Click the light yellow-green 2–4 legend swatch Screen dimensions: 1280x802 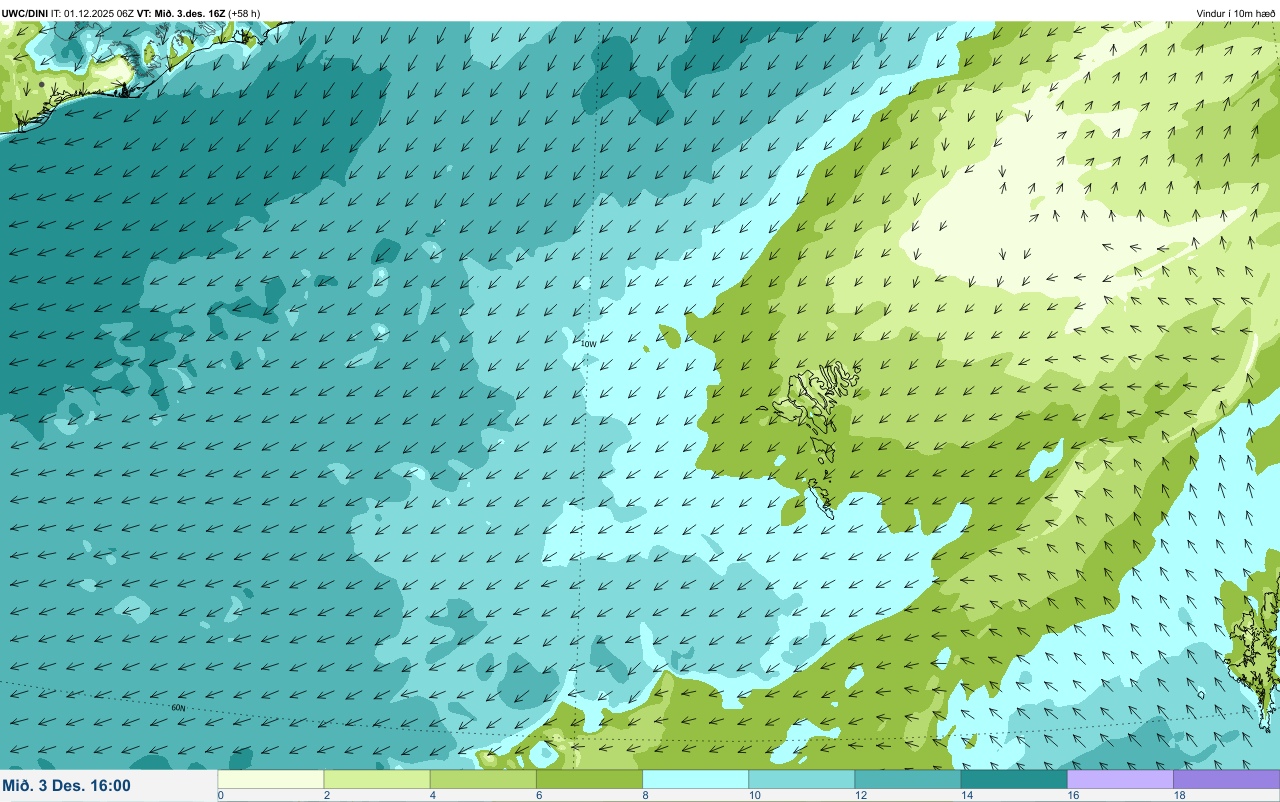[377, 779]
